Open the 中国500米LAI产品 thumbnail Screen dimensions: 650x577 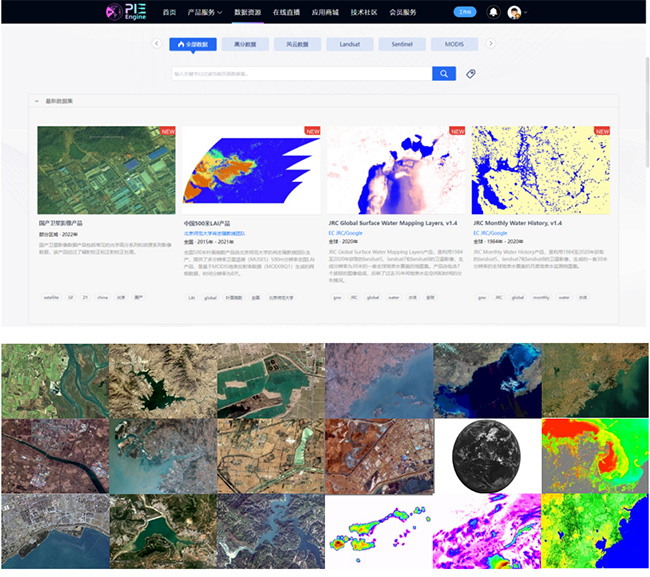click(251, 170)
